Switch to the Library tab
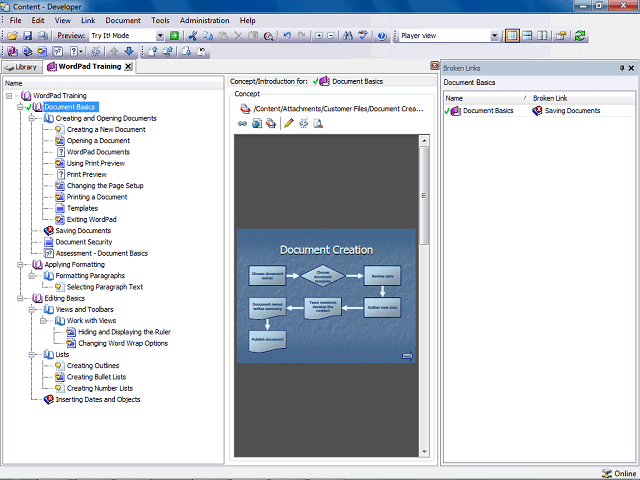Viewport: 640px width, 480px height. tap(22, 67)
